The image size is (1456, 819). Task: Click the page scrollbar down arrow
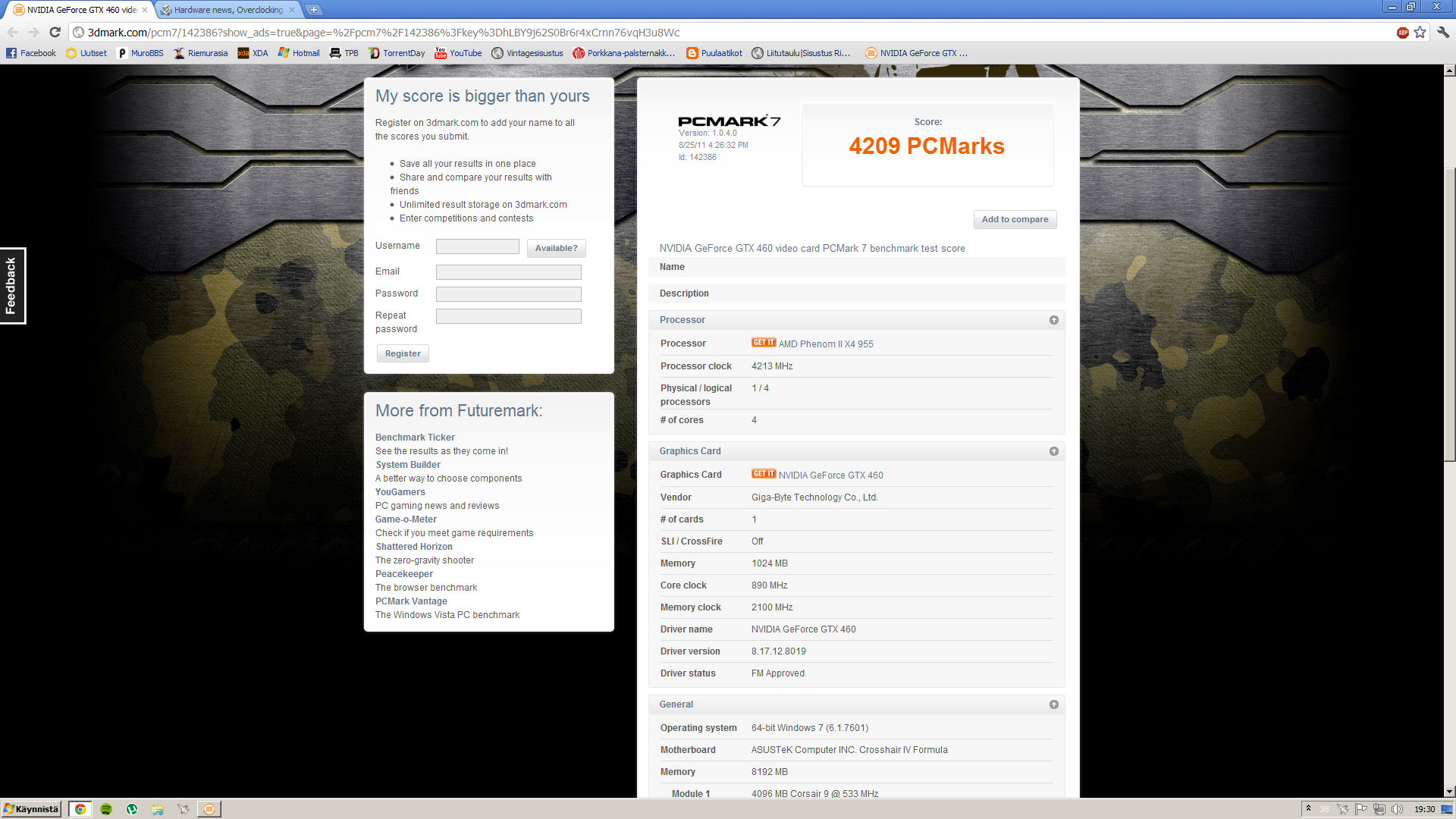pyautogui.click(x=1449, y=792)
